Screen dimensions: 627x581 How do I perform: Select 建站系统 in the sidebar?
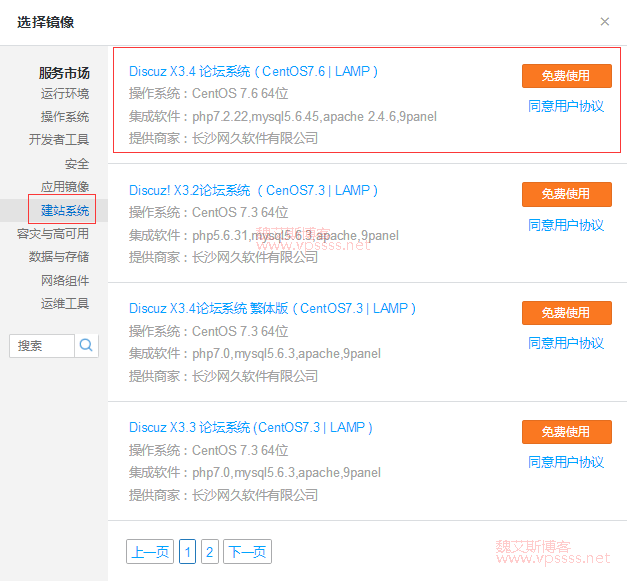(x=65, y=210)
